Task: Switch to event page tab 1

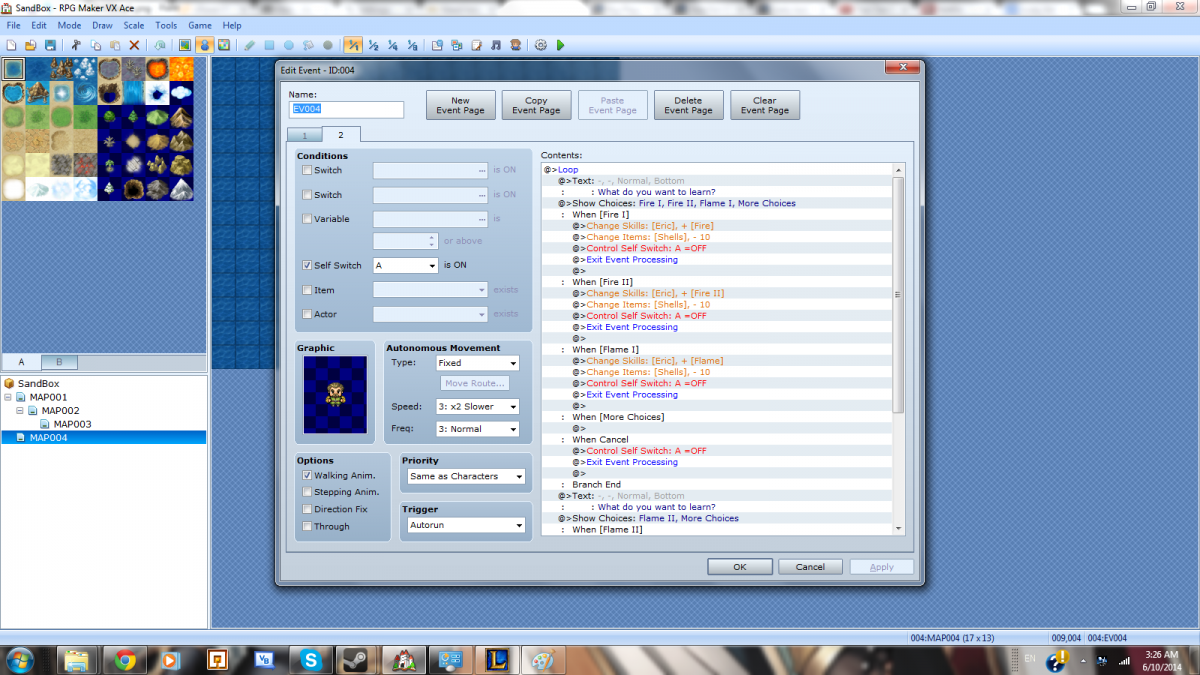Action: click(x=304, y=135)
